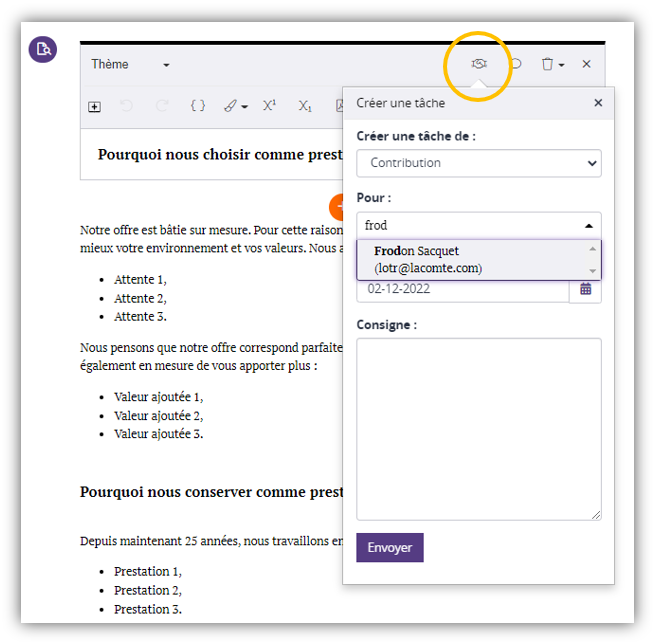Click the comment bubble icon
The image size is (665, 644).
pyautogui.click(x=515, y=64)
